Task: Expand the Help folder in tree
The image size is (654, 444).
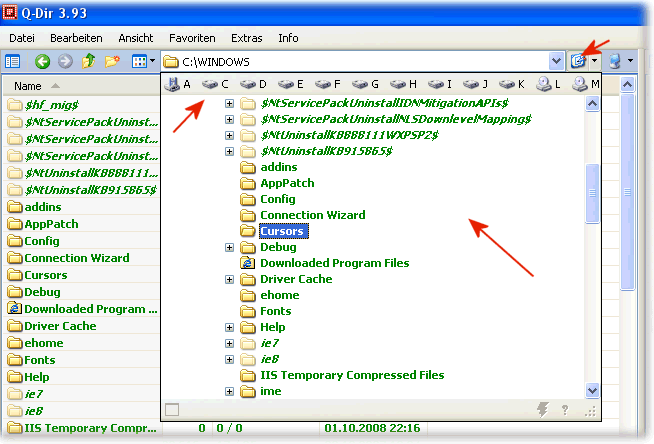Action: 229,327
